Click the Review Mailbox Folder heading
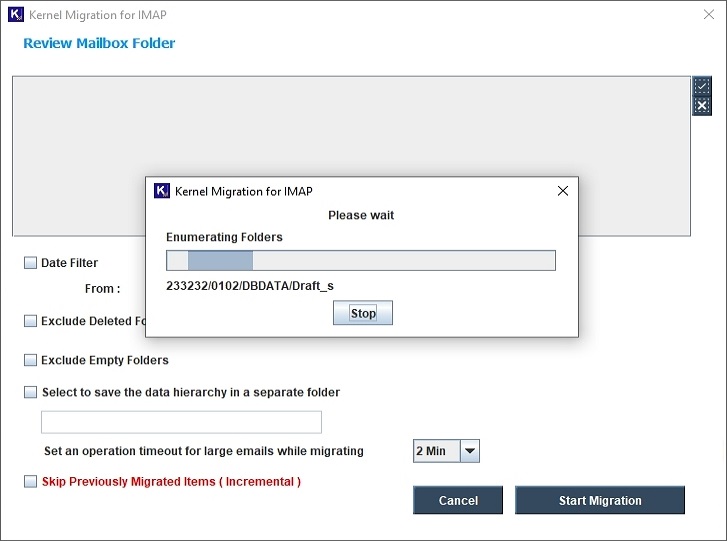 (x=99, y=43)
